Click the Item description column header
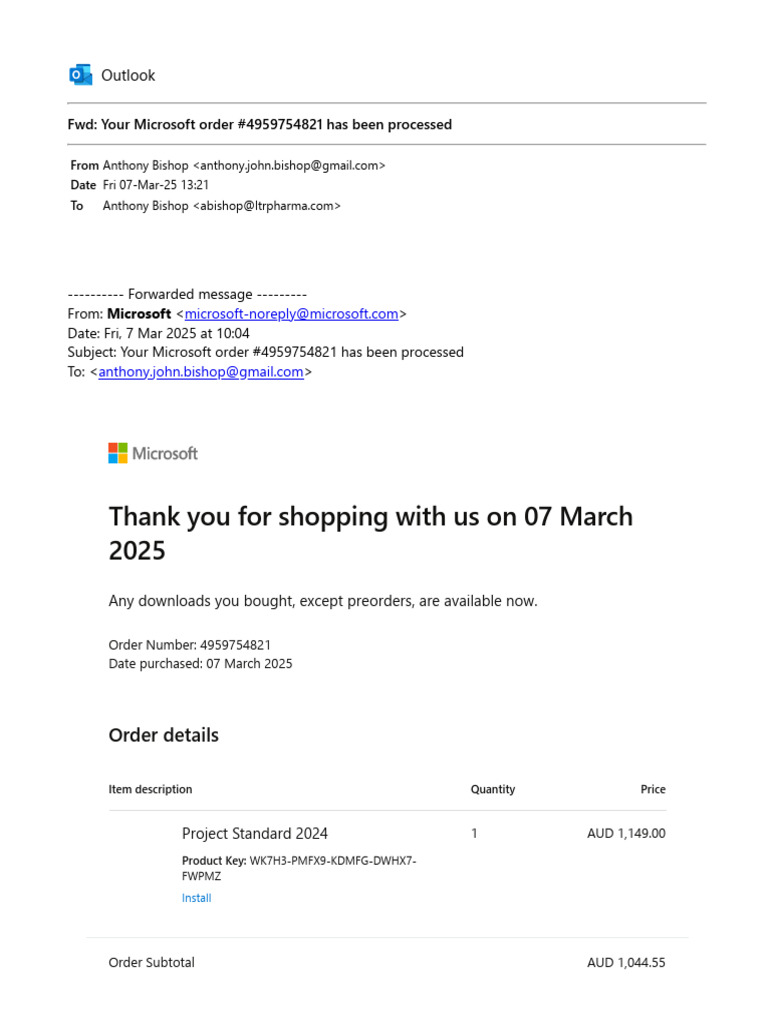The height and width of the screenshot is (1024, 768). coord(150,790)
